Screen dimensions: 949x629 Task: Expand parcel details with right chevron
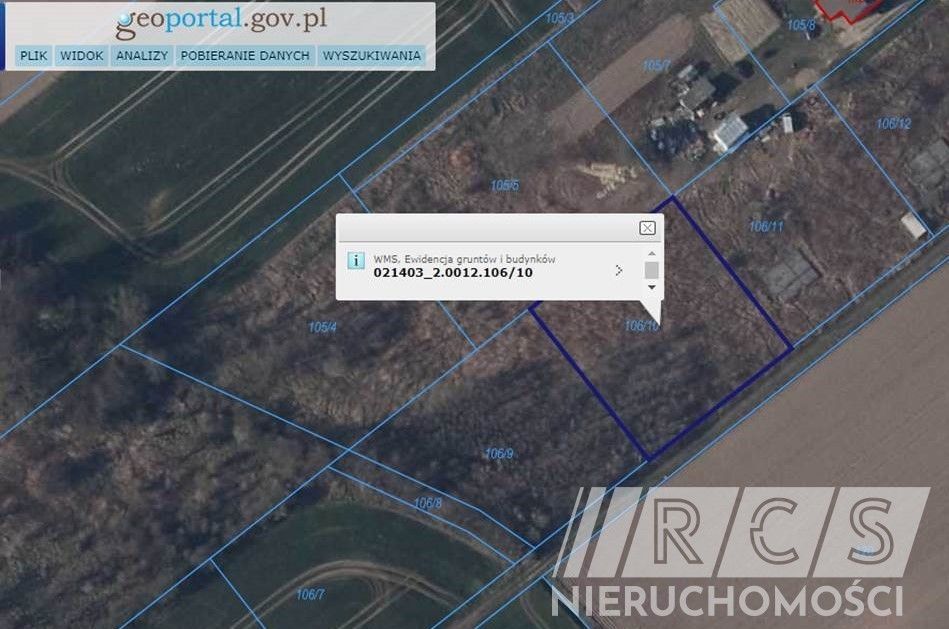619,270
